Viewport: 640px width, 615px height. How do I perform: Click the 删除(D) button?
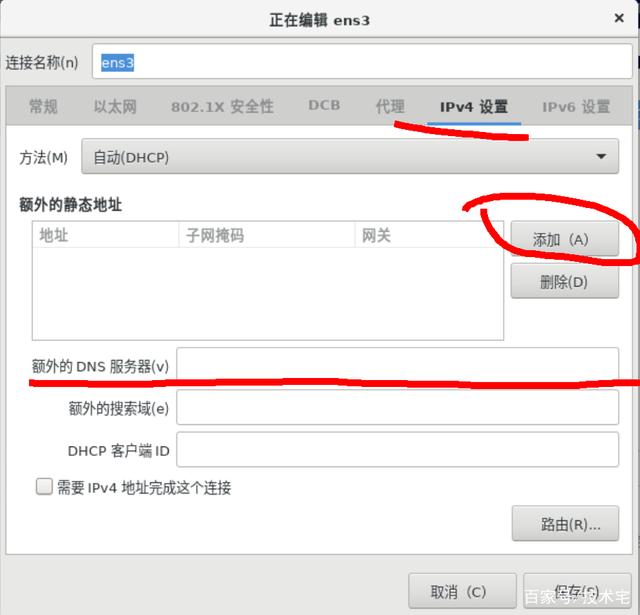(564, 281)
